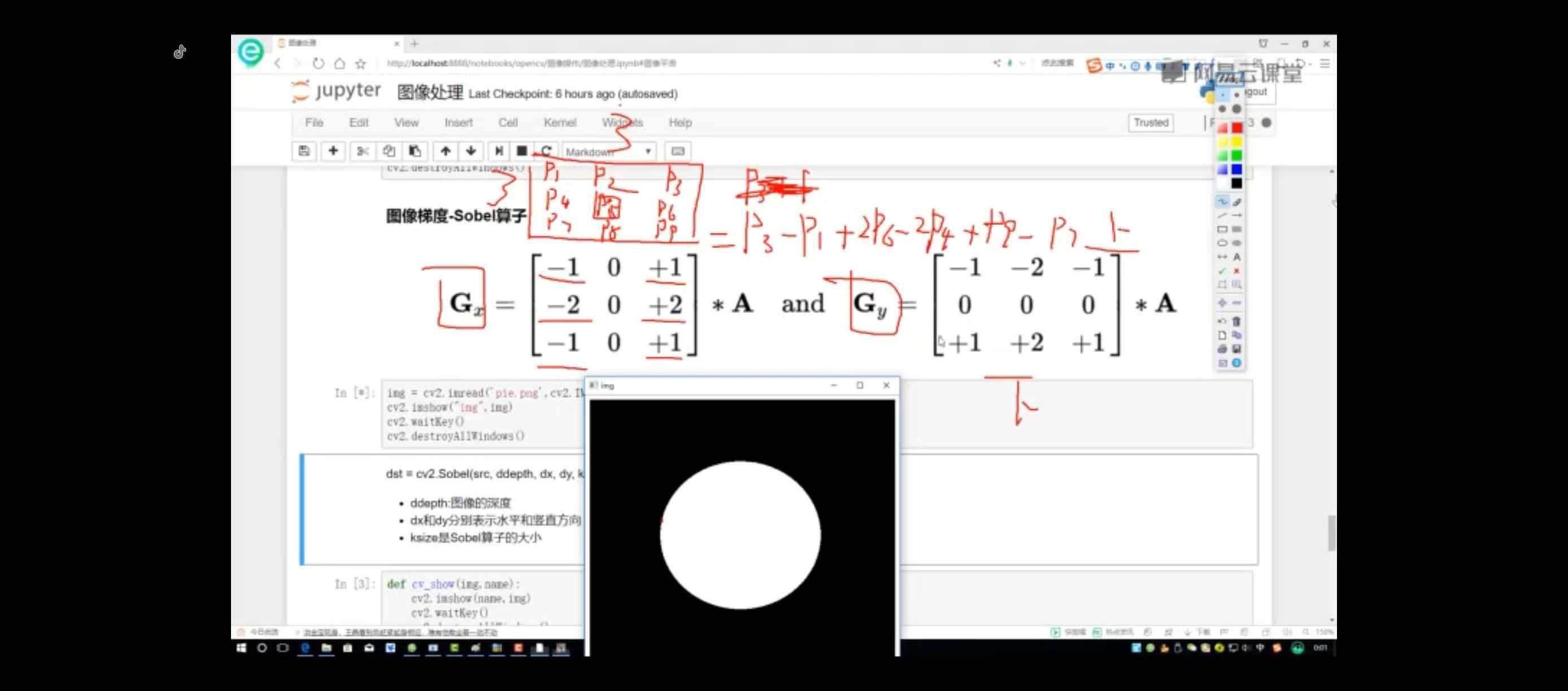Open the Edit menu
The height and width of the screenshot is (691, 1568).
(x=359, y=123)
